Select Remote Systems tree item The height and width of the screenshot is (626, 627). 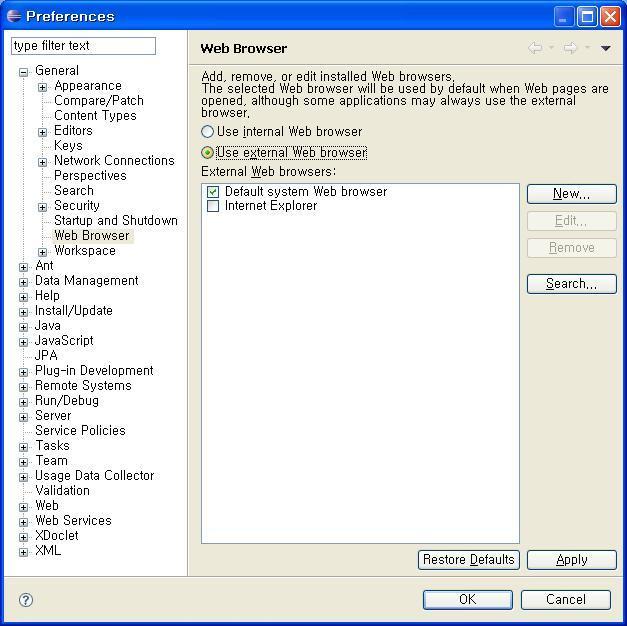click(x=83, y=386)
